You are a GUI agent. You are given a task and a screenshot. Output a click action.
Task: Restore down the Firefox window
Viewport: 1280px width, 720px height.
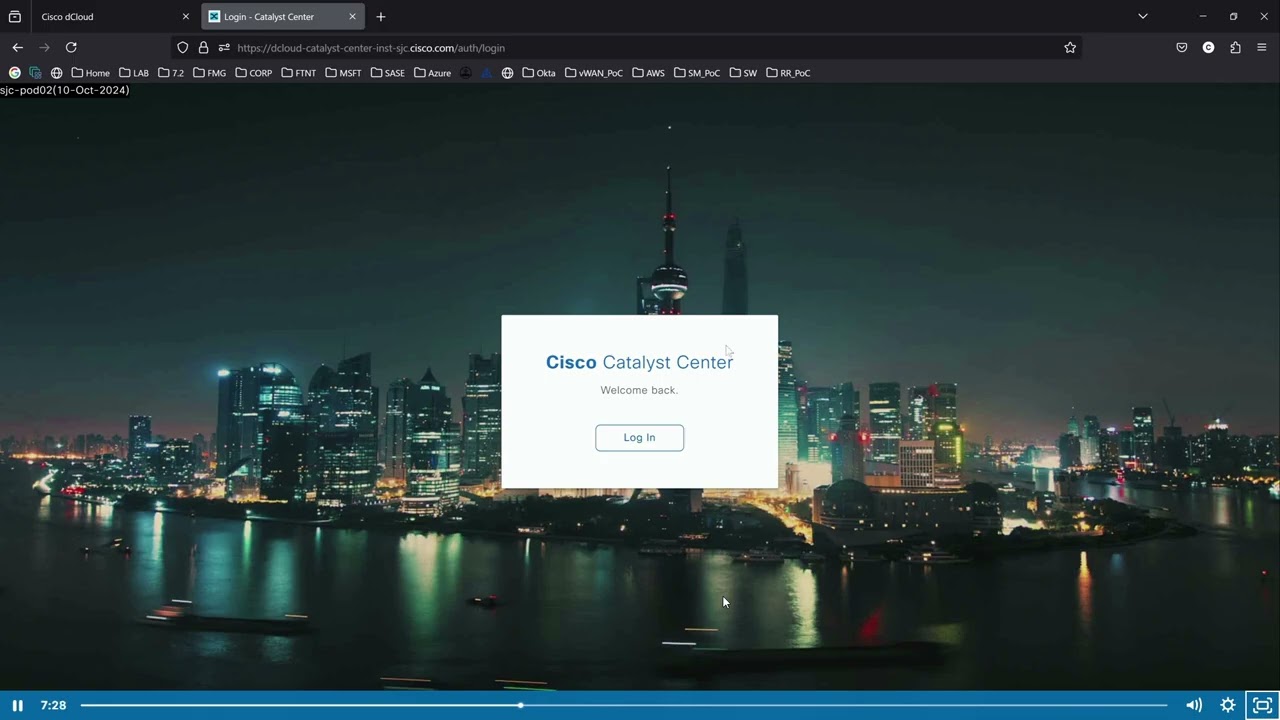click(x=1233, y=16)
